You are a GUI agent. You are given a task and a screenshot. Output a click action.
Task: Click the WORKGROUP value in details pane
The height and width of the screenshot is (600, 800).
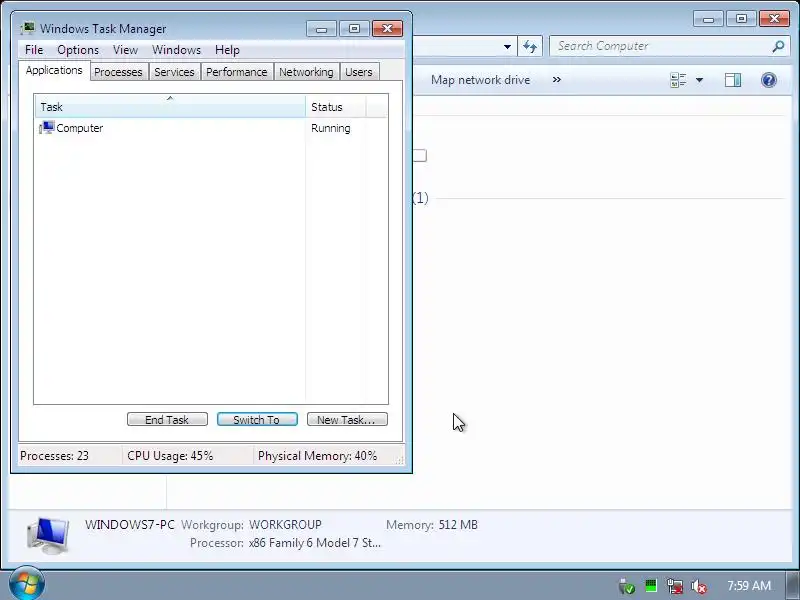pos(285,524)
